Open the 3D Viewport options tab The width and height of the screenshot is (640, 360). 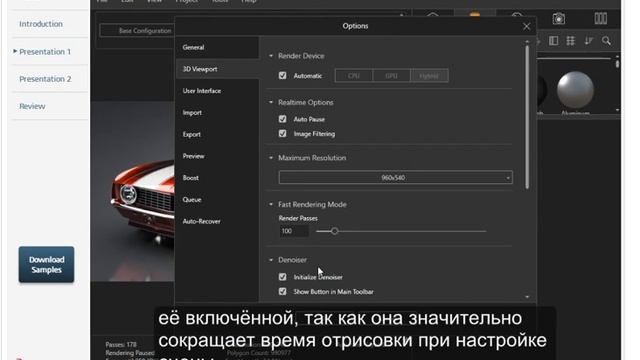tap(217, 69)
